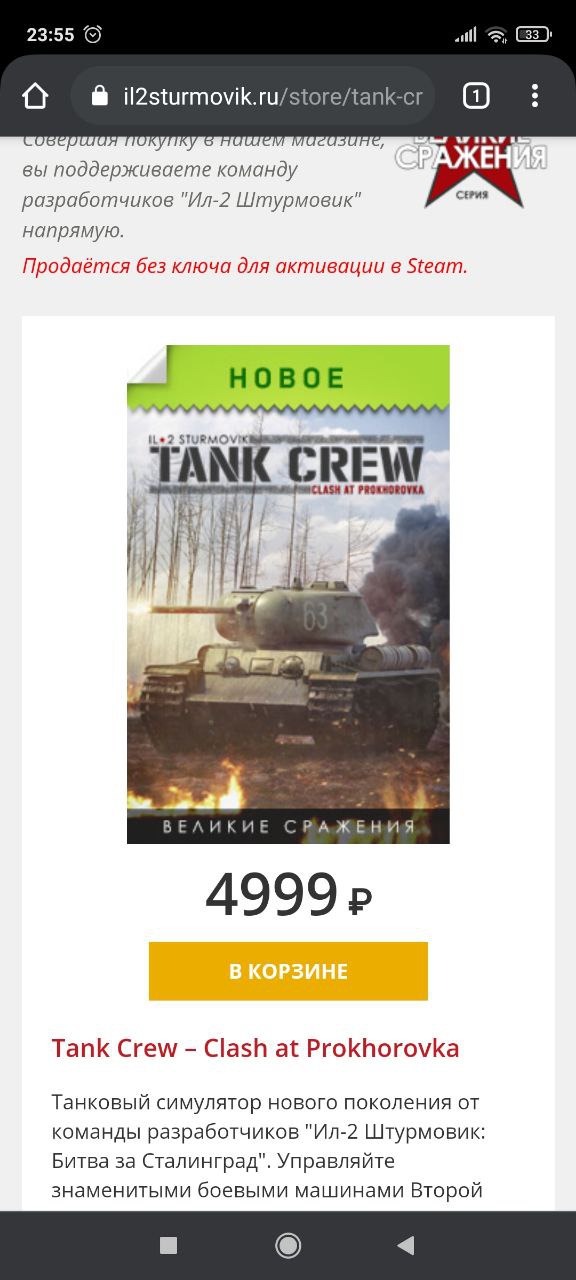This screenshot has width=576, height=1280.
Task: Tap the browser home icon
Action: tap(35, 96)
